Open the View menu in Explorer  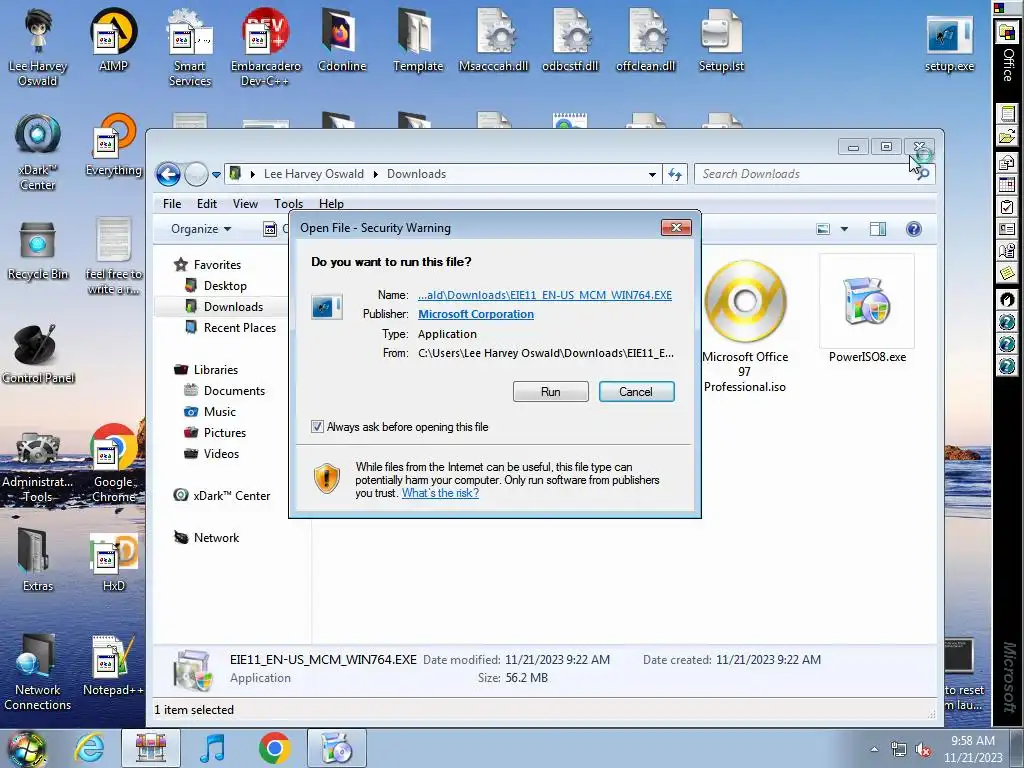246,204
